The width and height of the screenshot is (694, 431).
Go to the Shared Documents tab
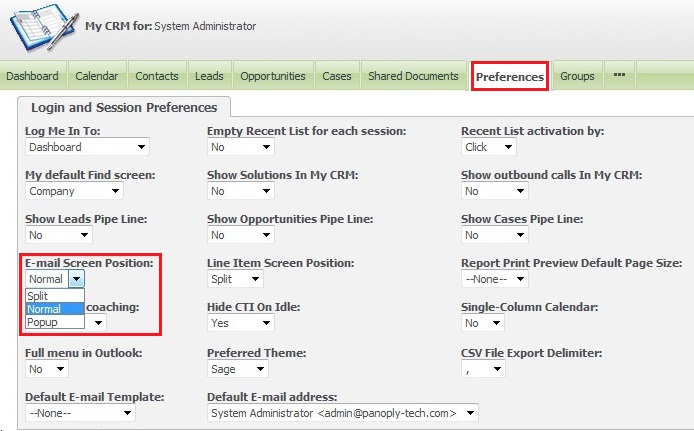pyautogui.click(x=412, y=76)
